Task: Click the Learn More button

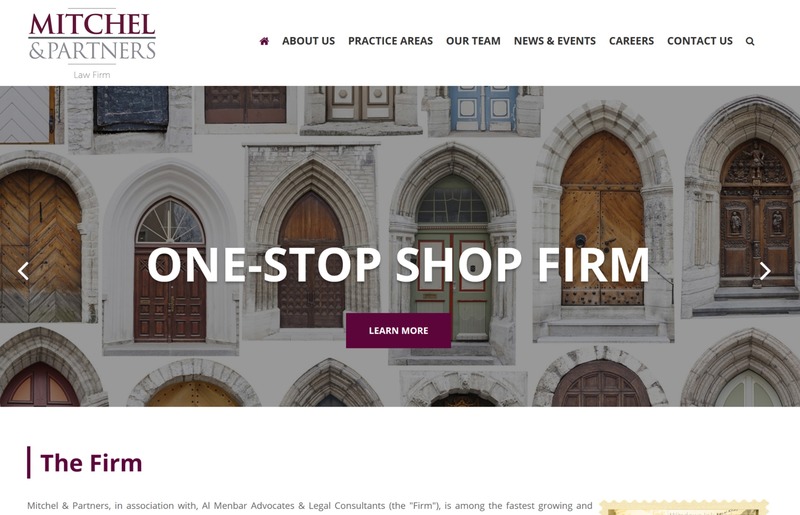Action: pos(398,331)
